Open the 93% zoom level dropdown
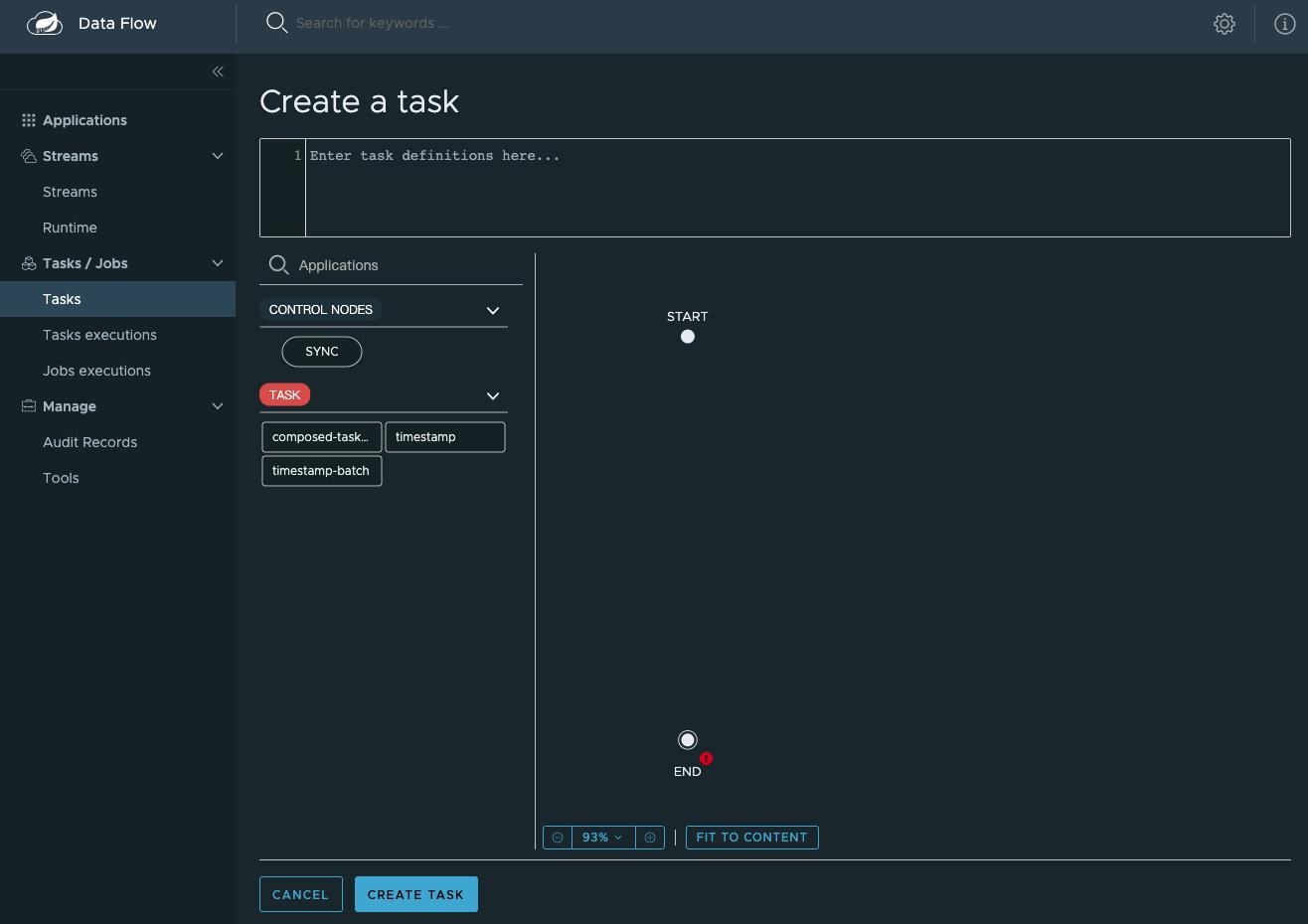Image resolution: width=1308 pixels, height=924 pixels. [x=603, y=838]
